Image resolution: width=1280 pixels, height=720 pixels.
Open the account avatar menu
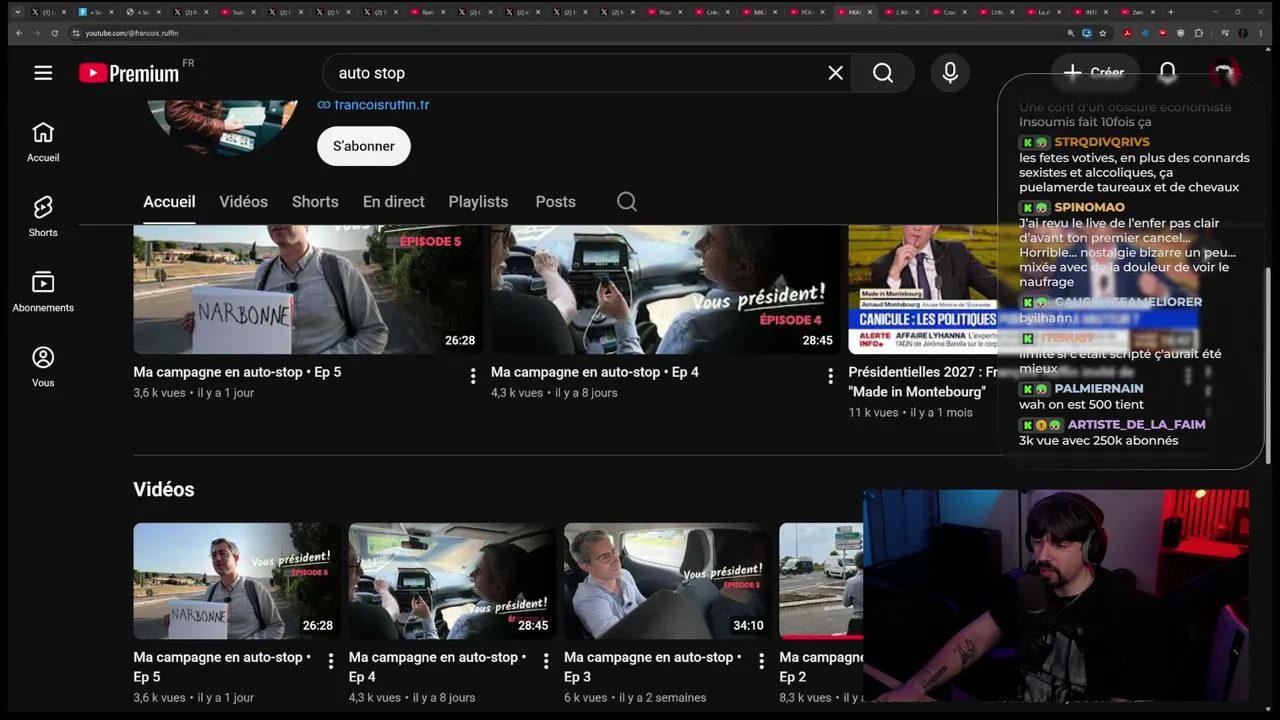coord(1224,72)
